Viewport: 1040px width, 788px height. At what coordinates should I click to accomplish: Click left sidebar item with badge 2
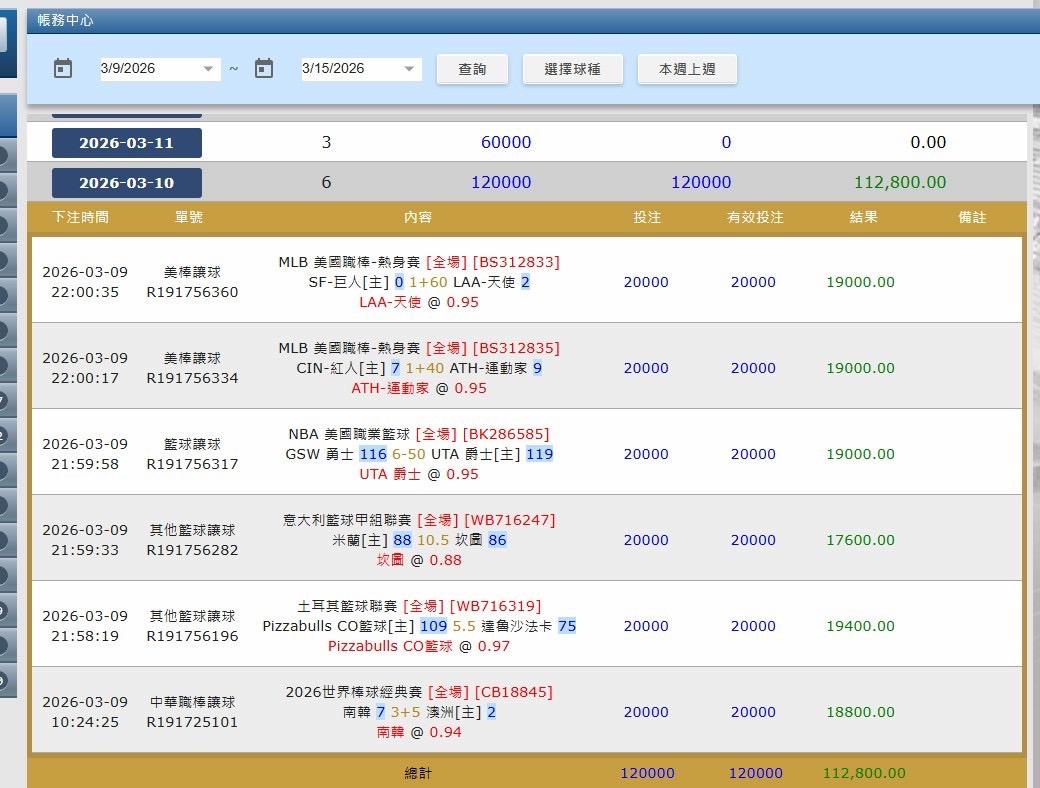(x=3, y=436)
